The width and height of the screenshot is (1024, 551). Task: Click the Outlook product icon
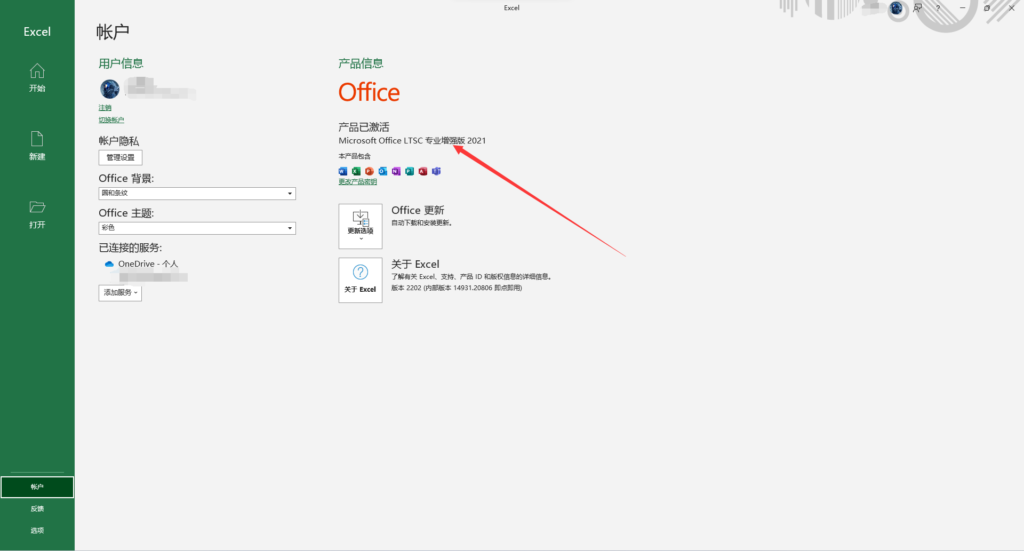point(383,171)
